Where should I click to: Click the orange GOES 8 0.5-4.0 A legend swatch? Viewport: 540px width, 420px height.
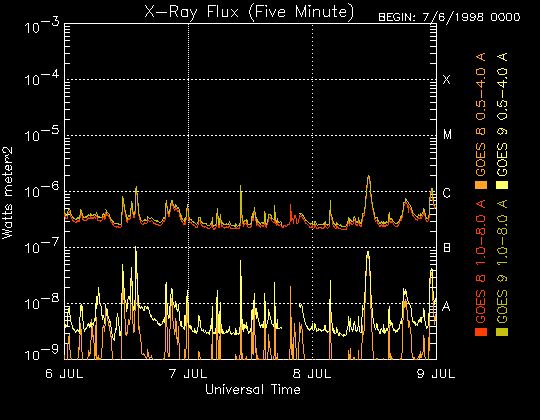[481, 185]
